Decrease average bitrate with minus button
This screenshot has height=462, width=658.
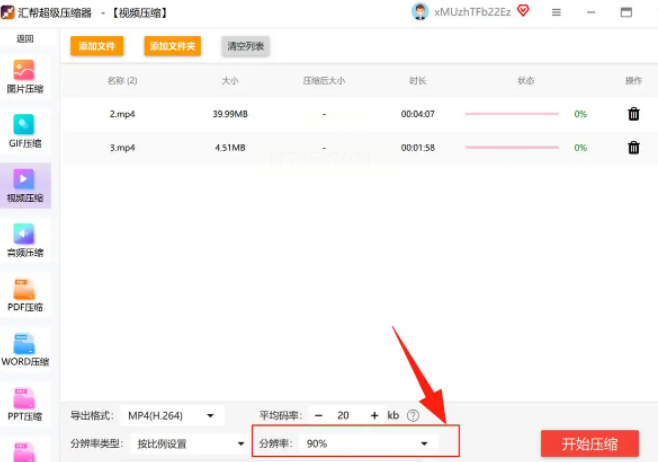coord(319,415)
